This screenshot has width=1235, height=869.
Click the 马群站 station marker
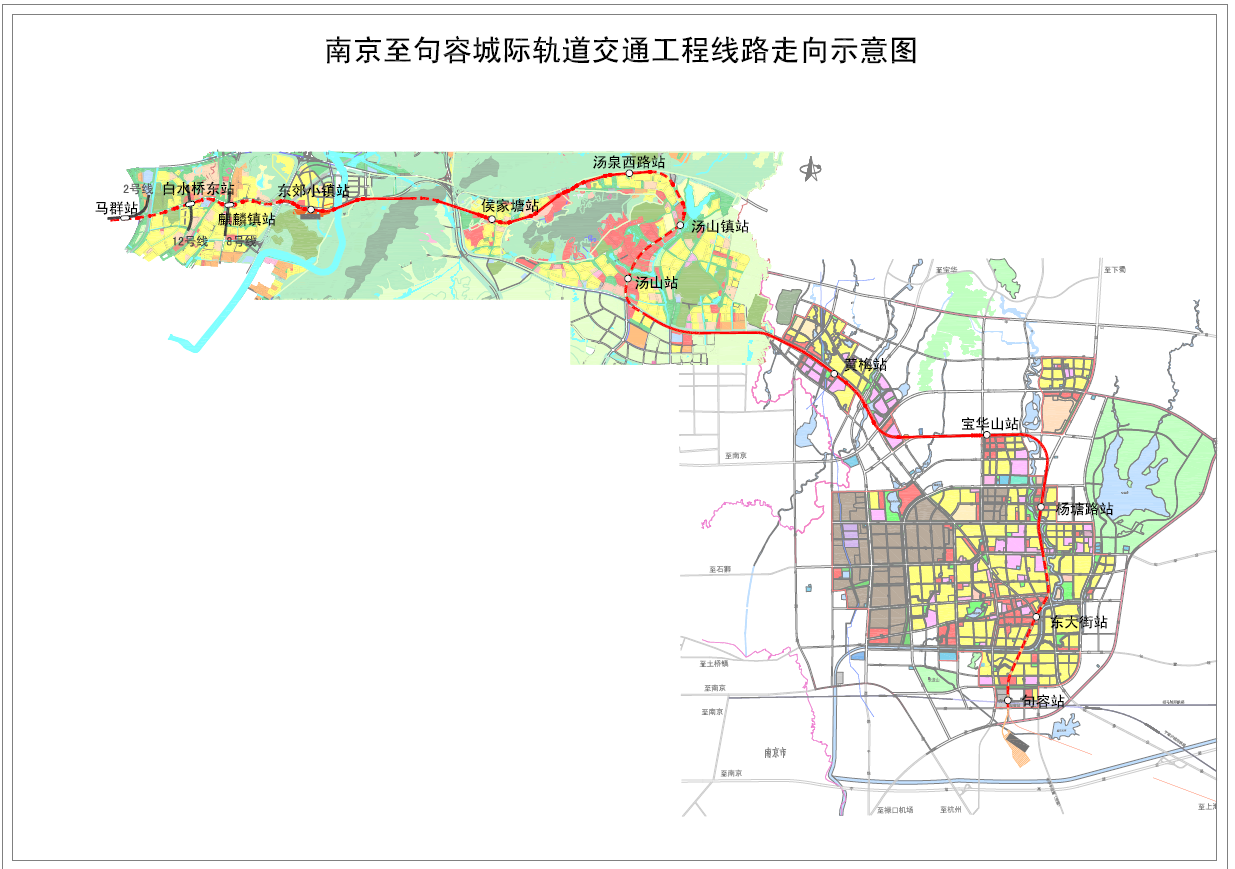pos(124,217)
